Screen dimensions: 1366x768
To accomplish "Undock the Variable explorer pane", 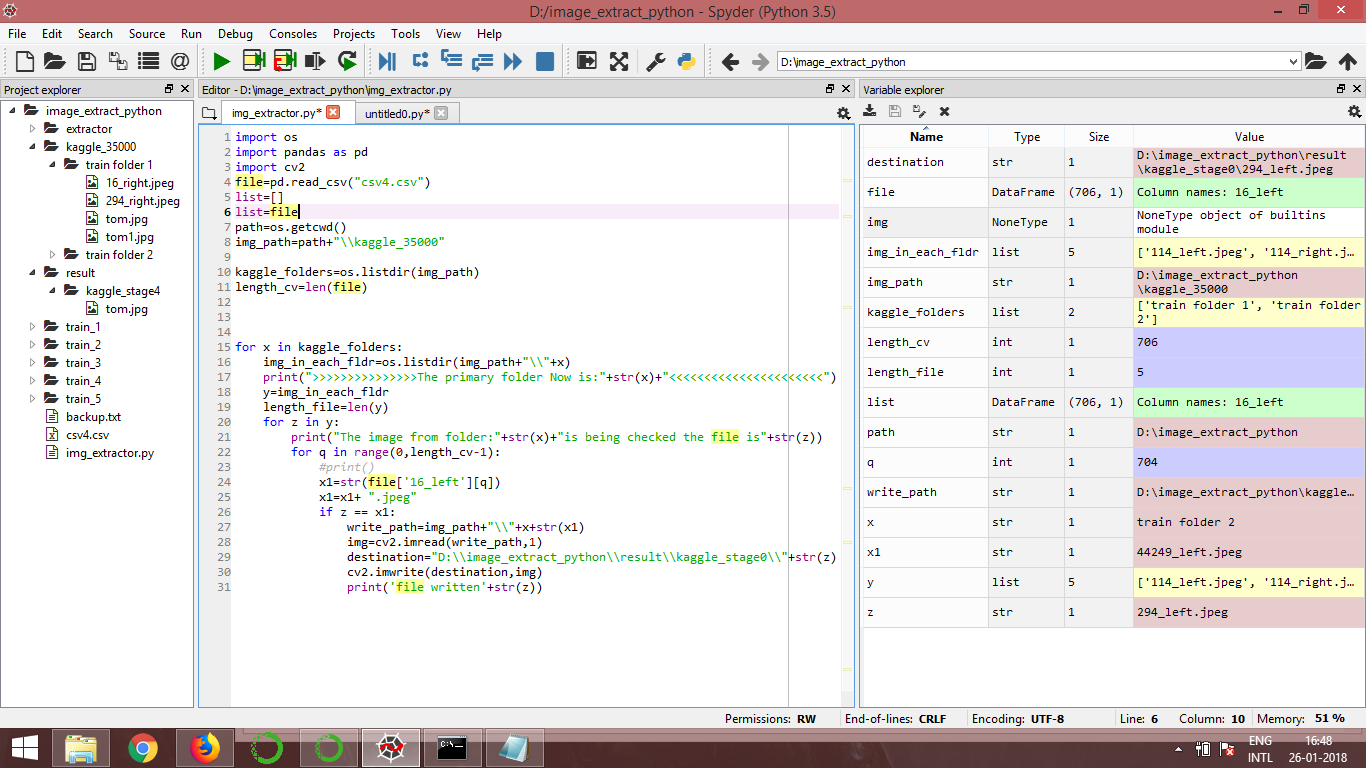I will pos(1342,89).
